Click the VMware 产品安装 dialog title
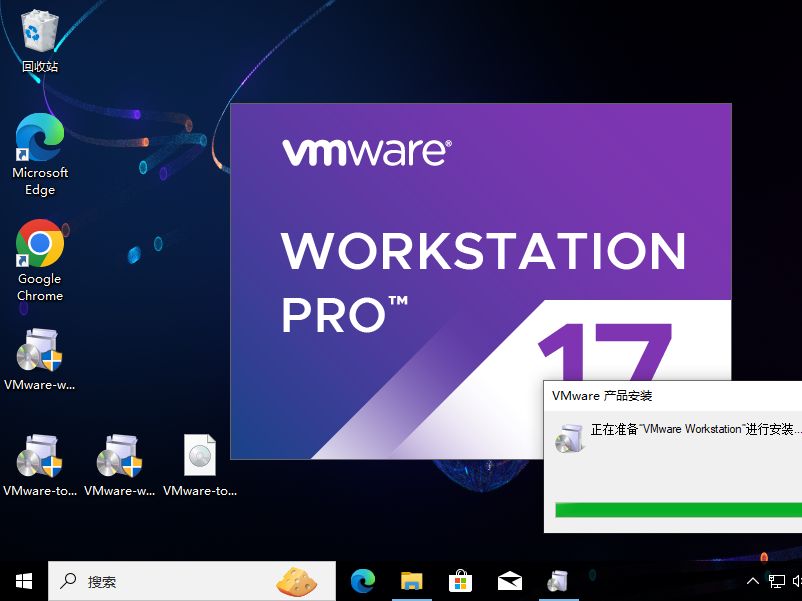The image size is (802, 601). point(602,395)
